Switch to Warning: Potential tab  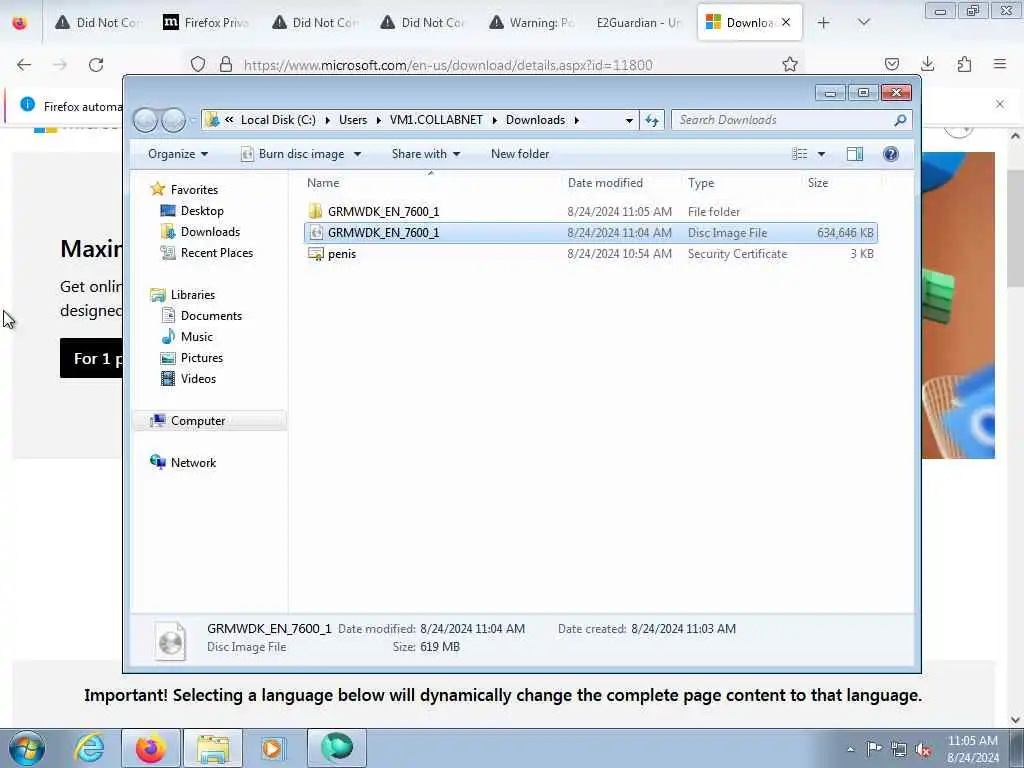coord(532,23)
